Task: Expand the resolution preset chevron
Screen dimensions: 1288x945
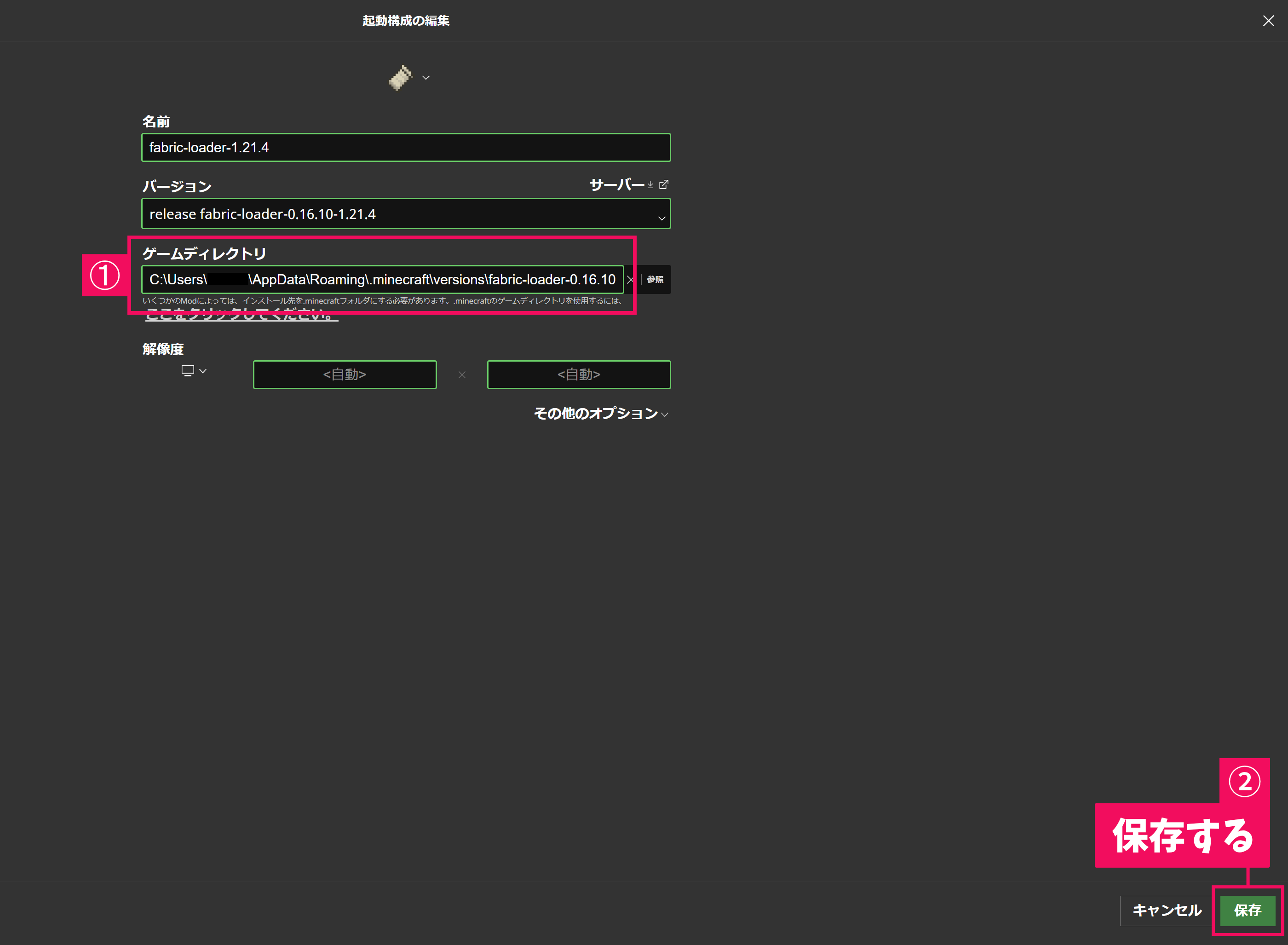Action: (203, 371)
